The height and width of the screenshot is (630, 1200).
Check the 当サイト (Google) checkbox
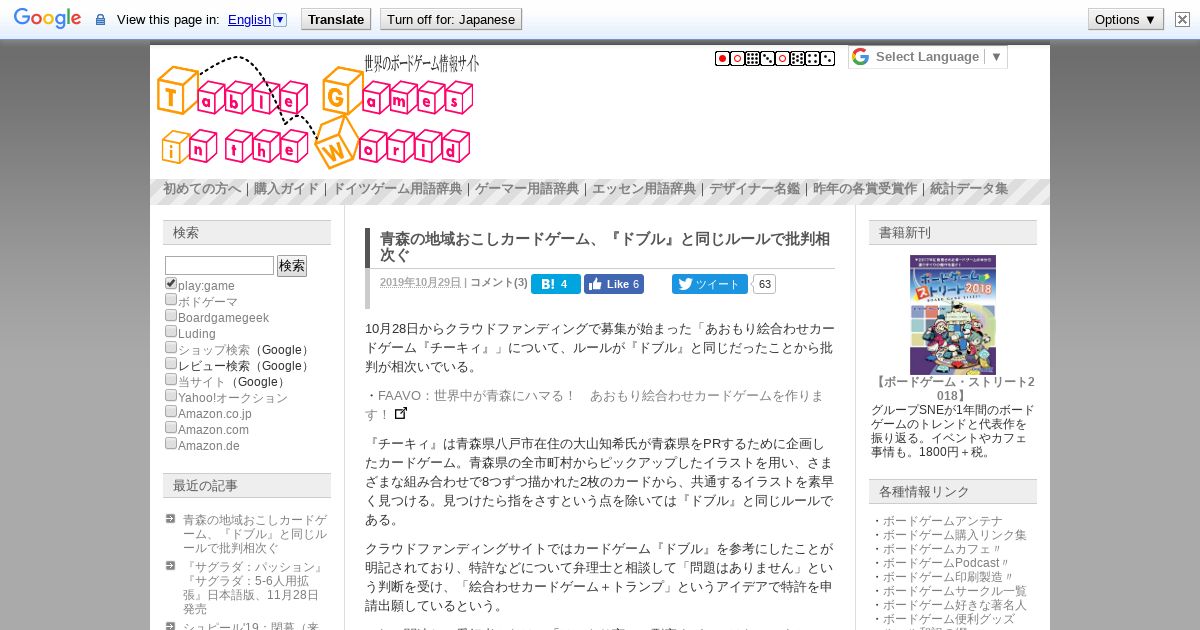[x=171, y=380]
